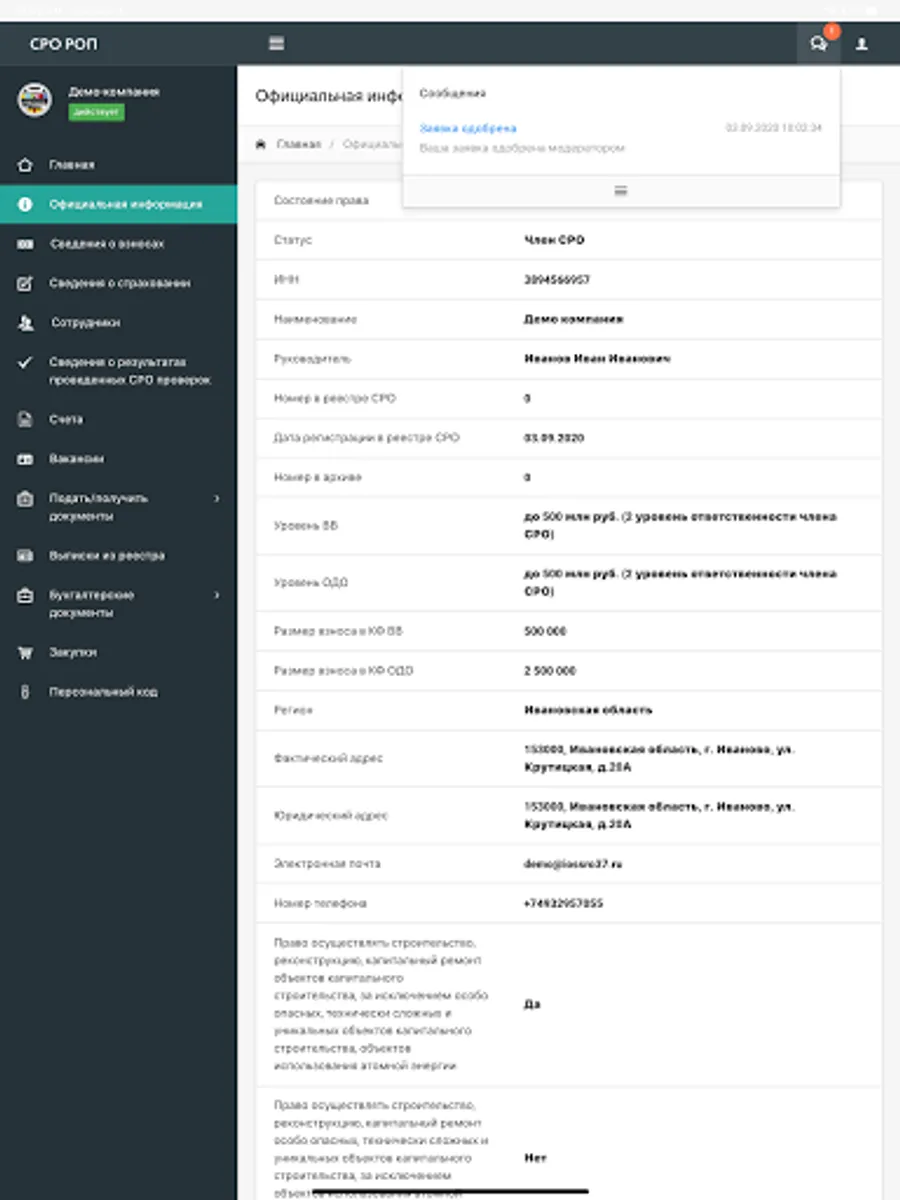Image resolution: width=900 pixels, height=1200 pixels.
Task: Open Вакансии in the sidebar menu
Action: click(x=77, y=459)
